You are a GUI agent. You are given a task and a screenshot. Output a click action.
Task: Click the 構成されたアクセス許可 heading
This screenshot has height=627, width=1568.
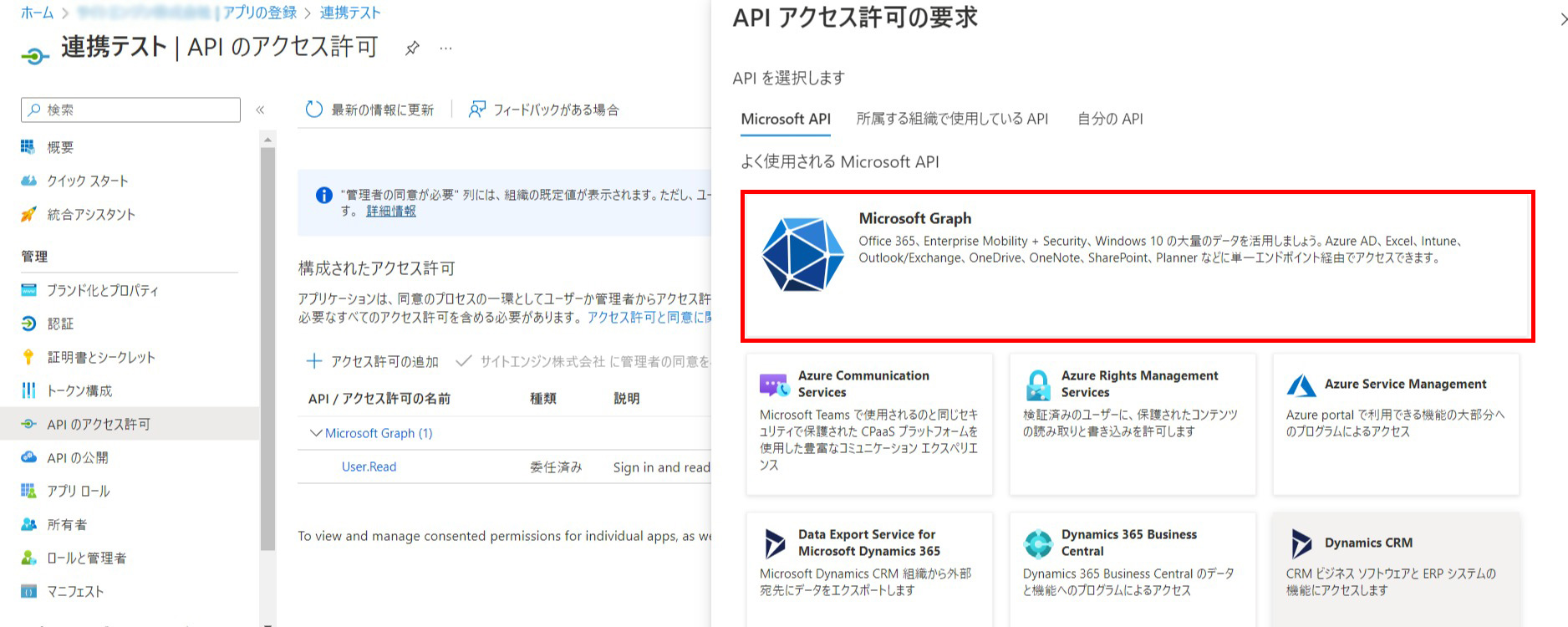point(377,268)
